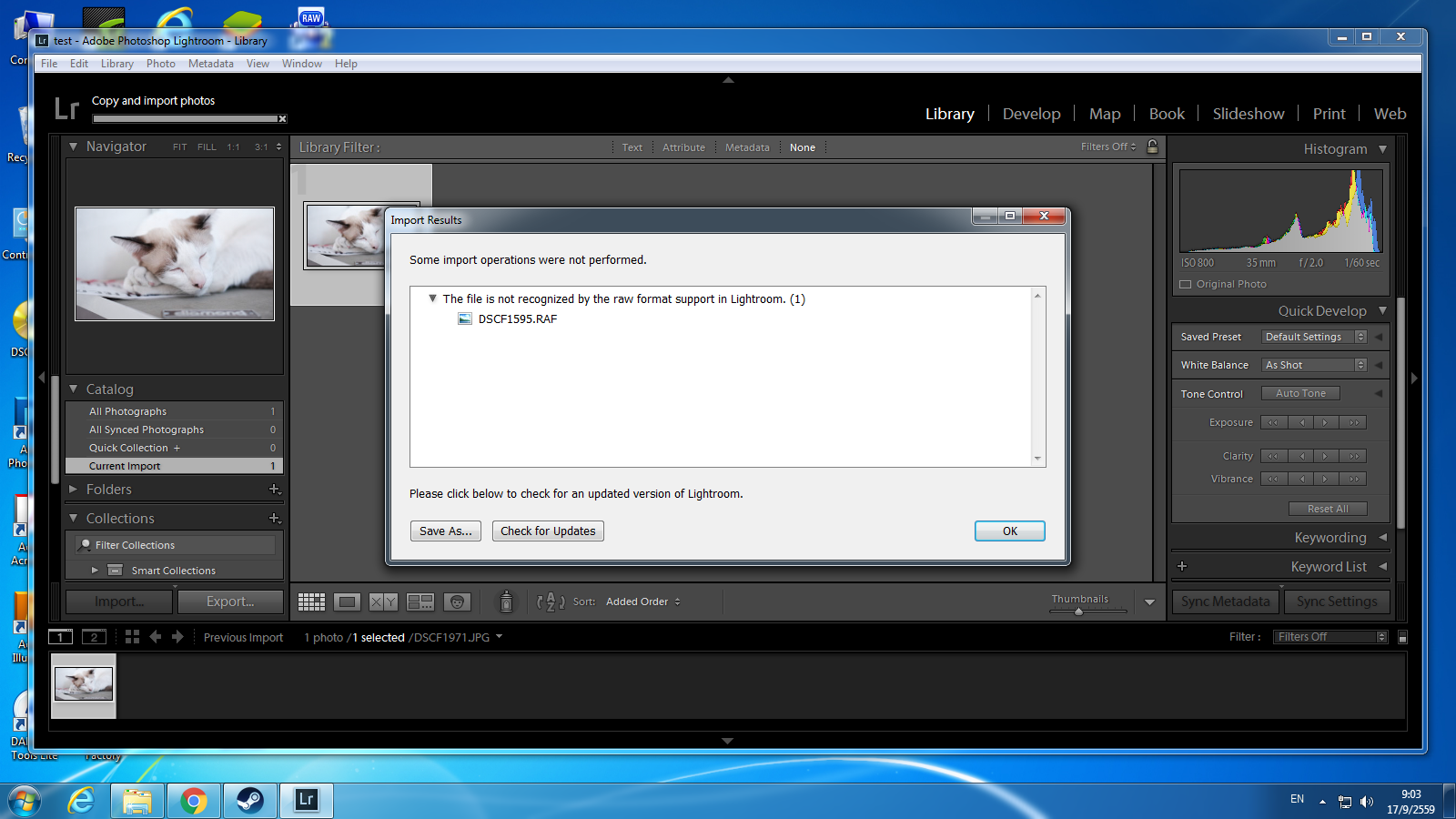
Task: Launch Internet Explorer from taskbar
Action: (x=81, y=801)
